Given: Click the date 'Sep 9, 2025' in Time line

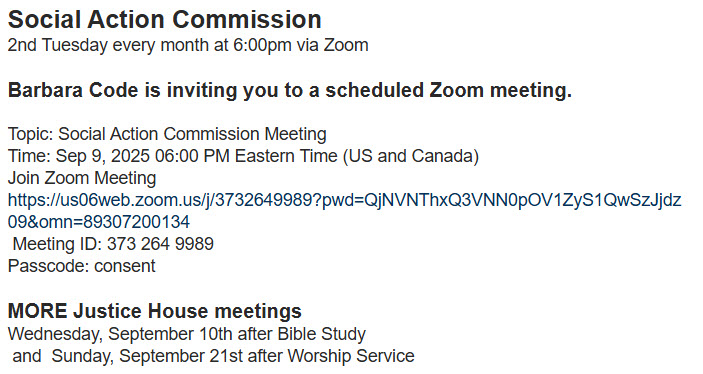Looking at the screenshot, I should [x=102, y=156].
